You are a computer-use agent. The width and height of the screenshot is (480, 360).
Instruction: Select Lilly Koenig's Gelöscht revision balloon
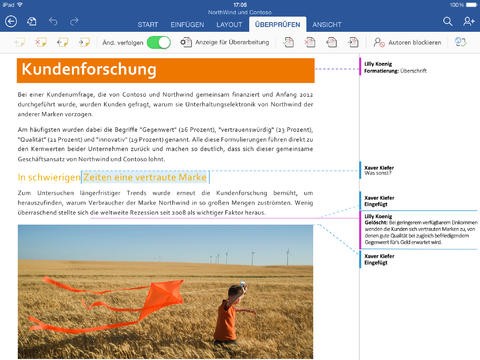[x=419, y=230]
